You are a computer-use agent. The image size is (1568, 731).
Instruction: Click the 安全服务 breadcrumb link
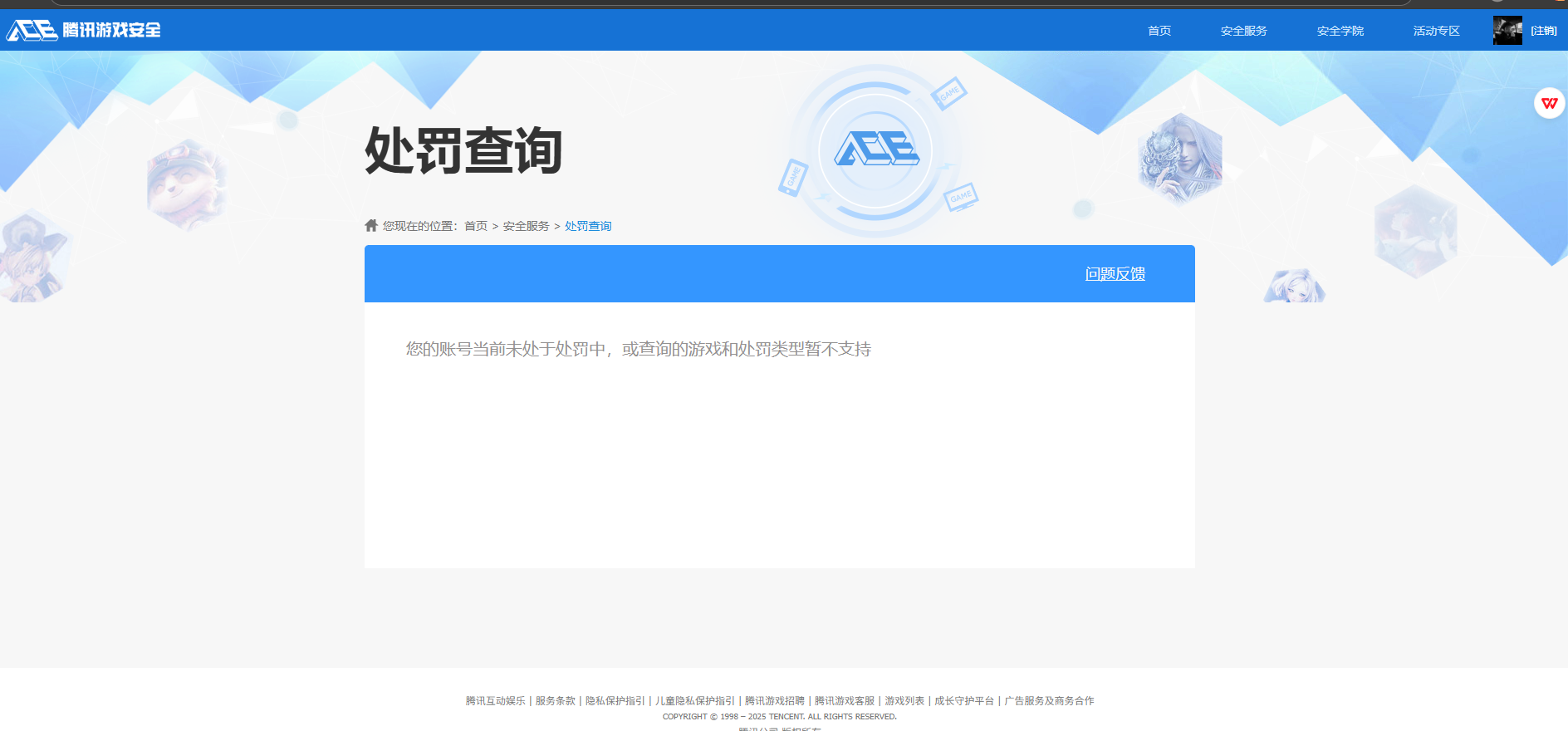[x=526, y=226]
